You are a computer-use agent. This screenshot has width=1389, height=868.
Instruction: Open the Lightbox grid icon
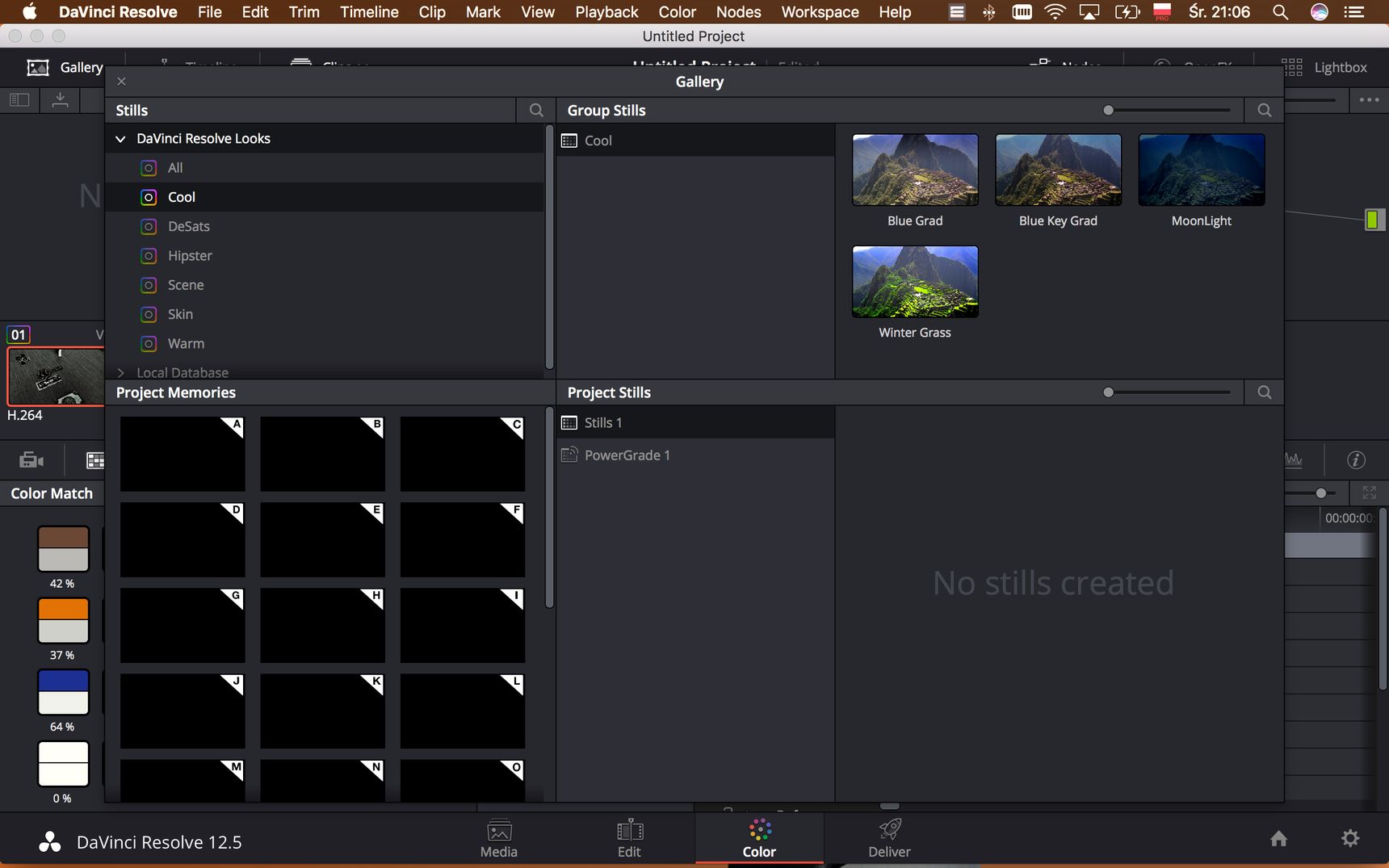point(1292,68)
